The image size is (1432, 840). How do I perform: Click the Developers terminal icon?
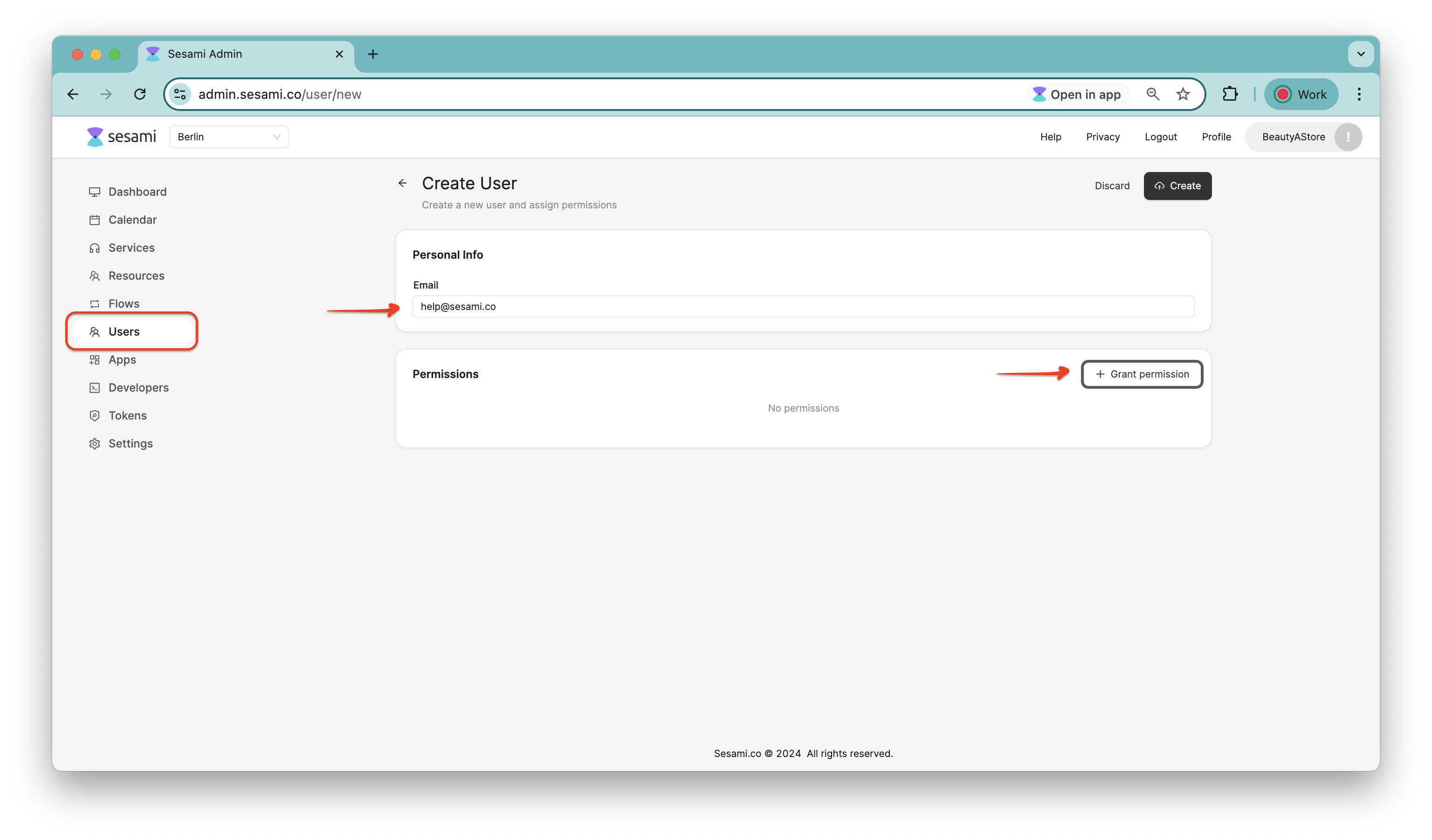pos(94,388)
